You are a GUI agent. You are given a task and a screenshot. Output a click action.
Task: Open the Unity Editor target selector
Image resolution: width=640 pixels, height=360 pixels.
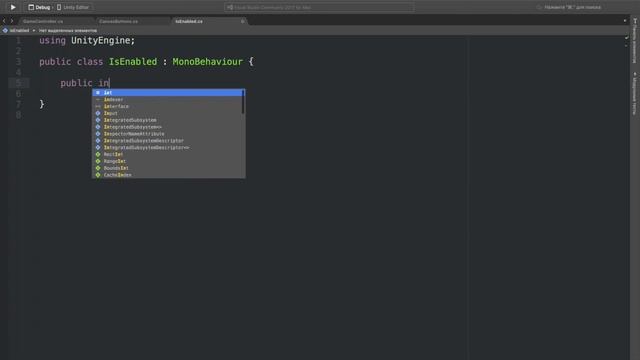click(x=73, y=7)
